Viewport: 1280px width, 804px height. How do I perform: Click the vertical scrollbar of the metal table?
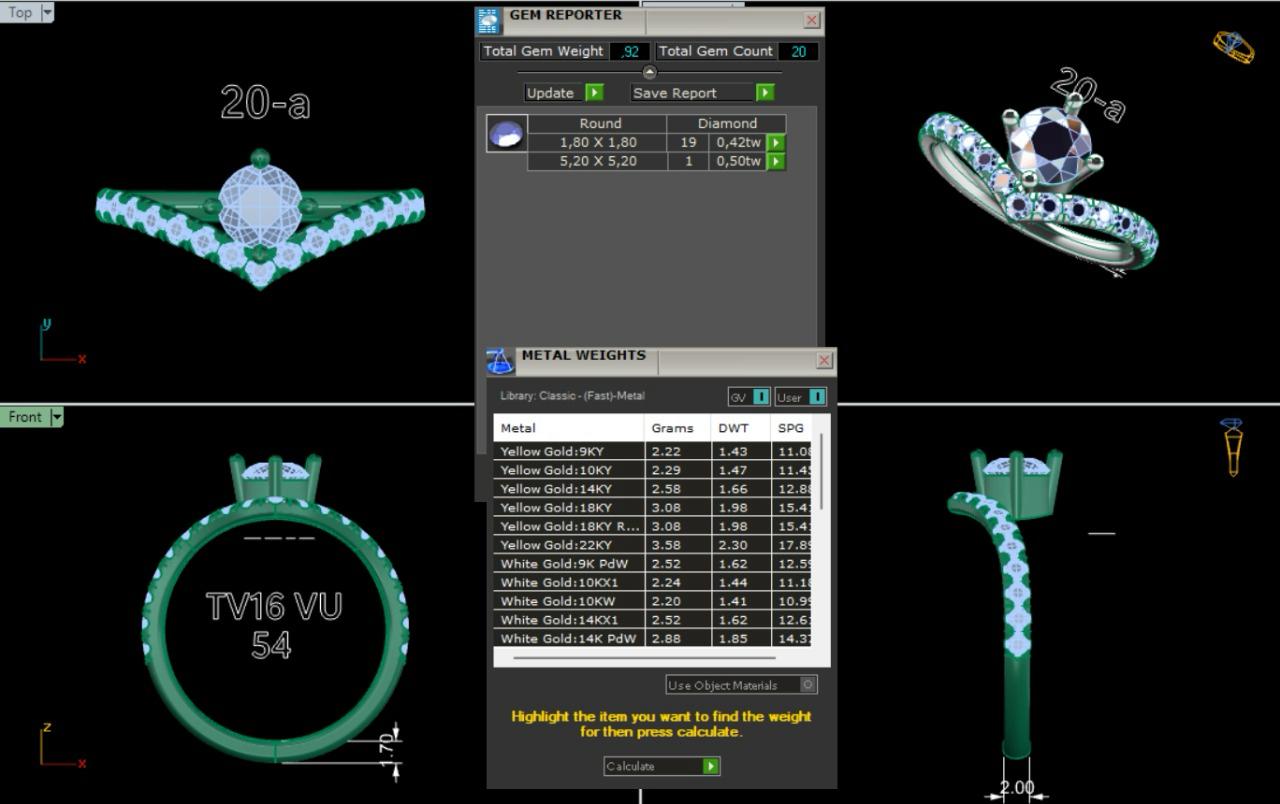pos(822,470)
